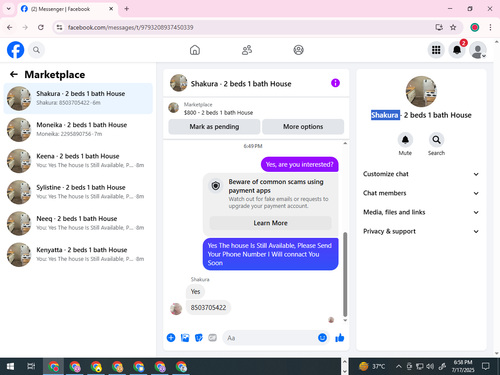500x375 pixels.
Task: Click the 37°C weather widget
Action: [372, 367]
